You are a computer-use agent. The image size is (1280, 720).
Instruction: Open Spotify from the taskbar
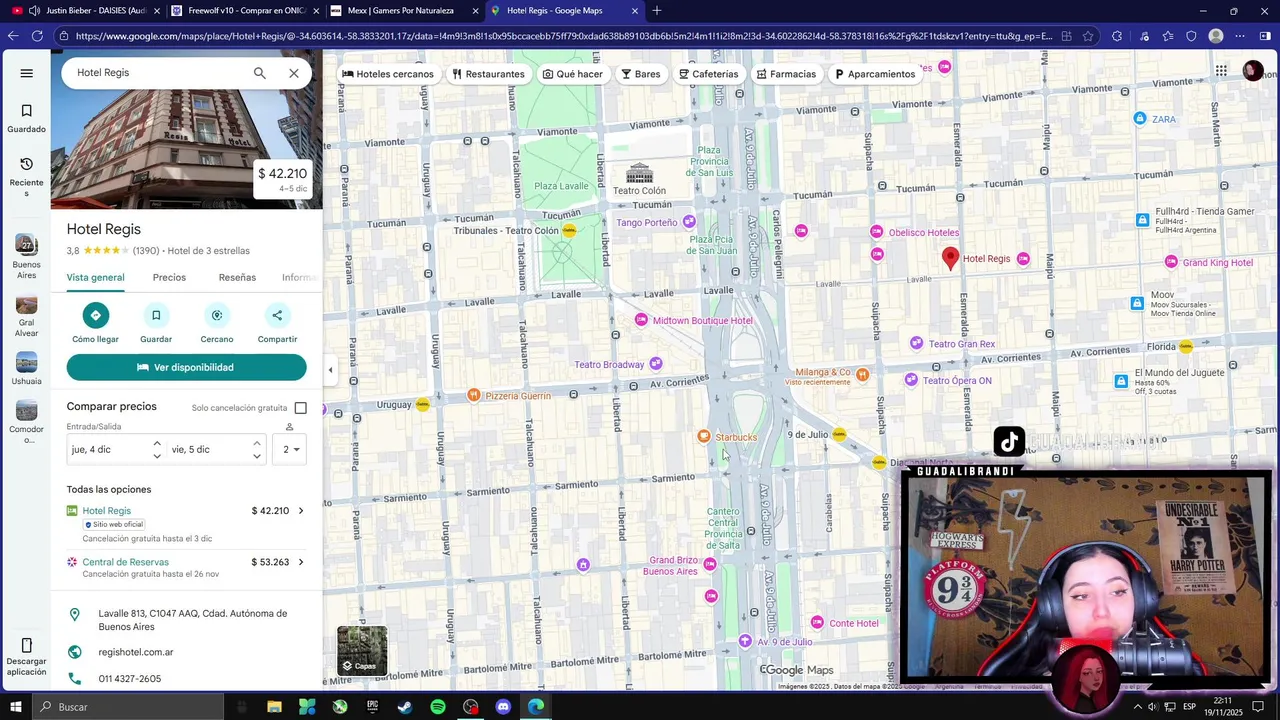point(438,707)
